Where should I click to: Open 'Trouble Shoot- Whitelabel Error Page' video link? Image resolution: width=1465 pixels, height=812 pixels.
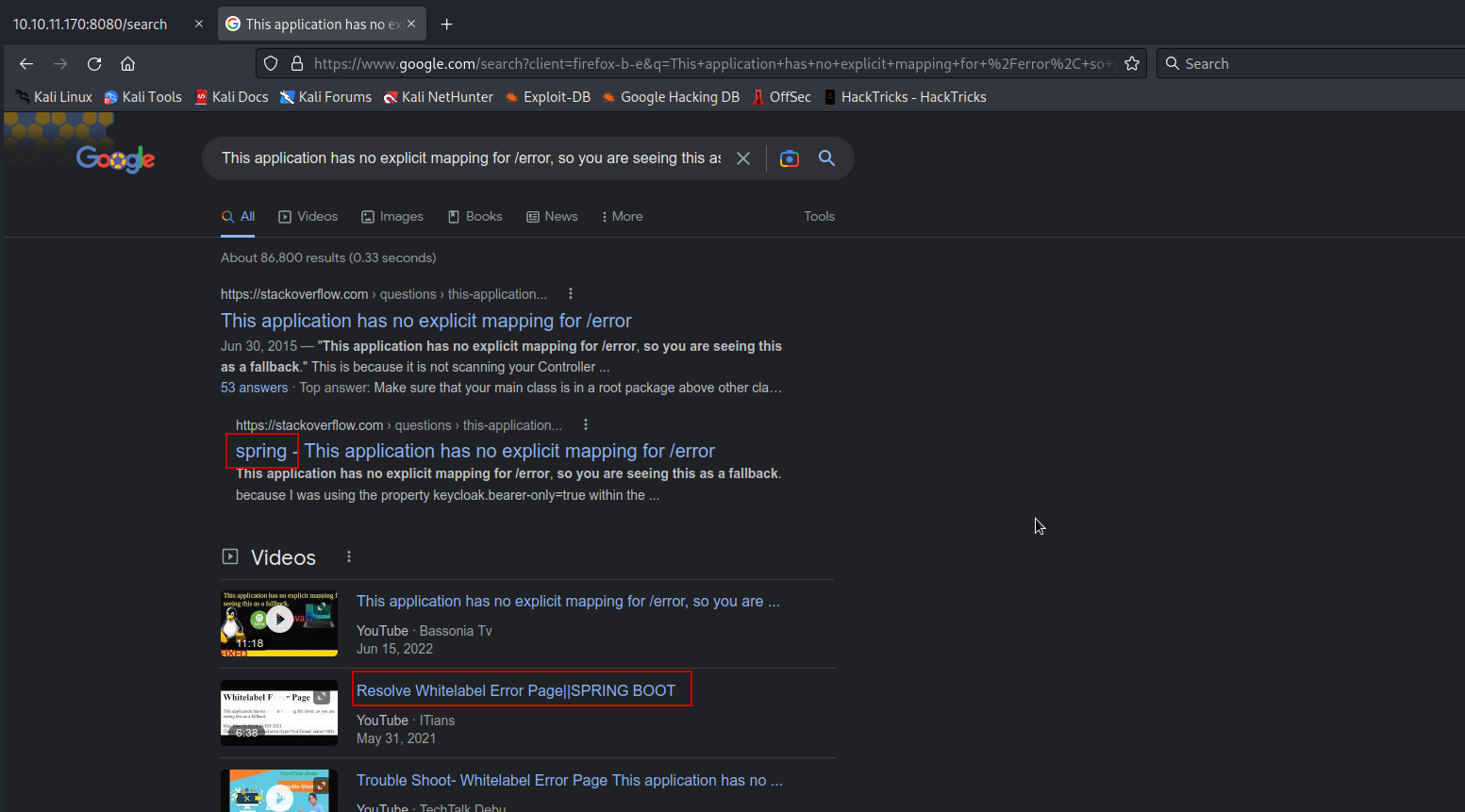pos(570,780)
